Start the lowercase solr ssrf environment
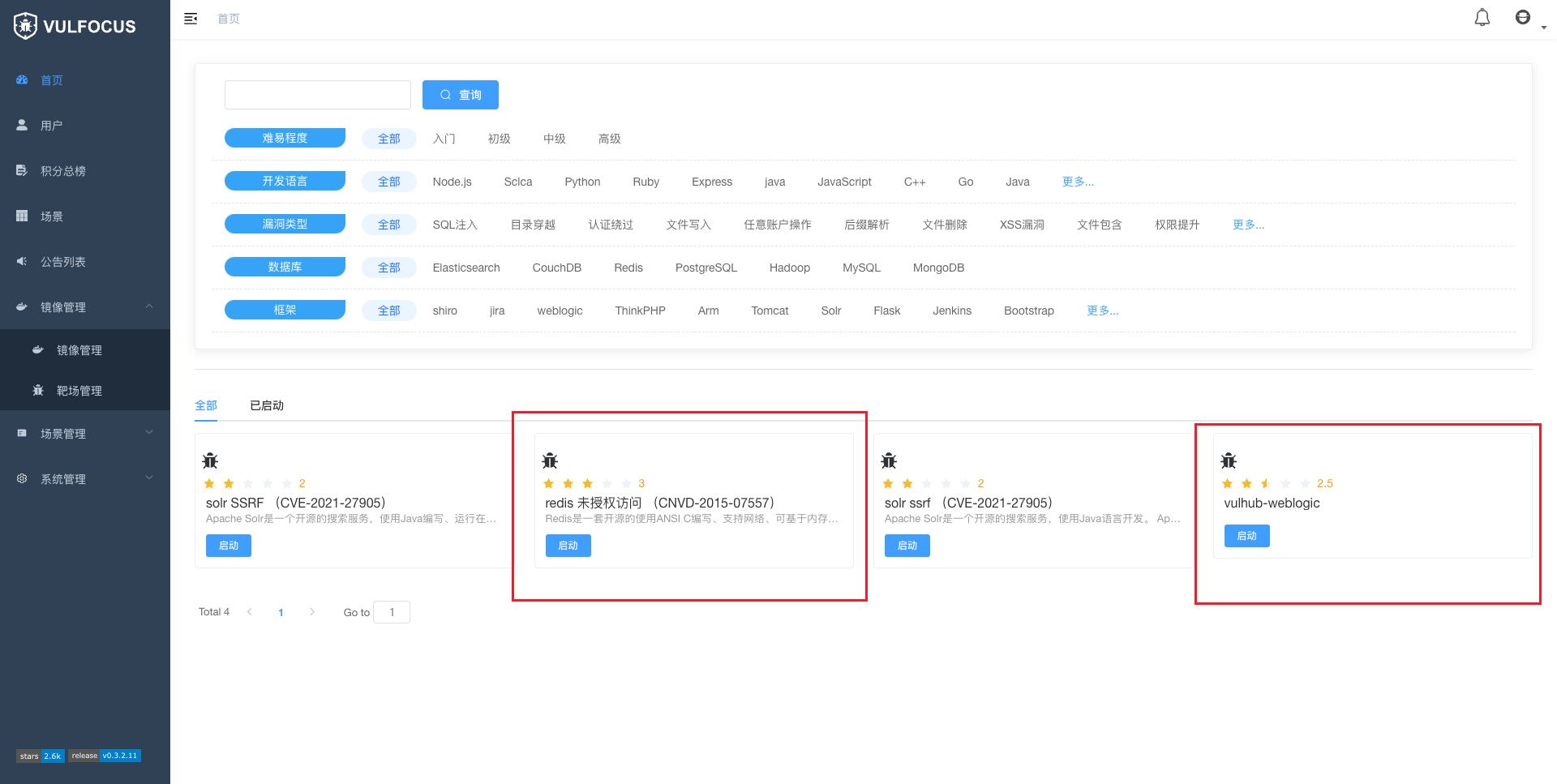Image resolution: width=1557 pixels, height=784 pixels. click(907, 546)
